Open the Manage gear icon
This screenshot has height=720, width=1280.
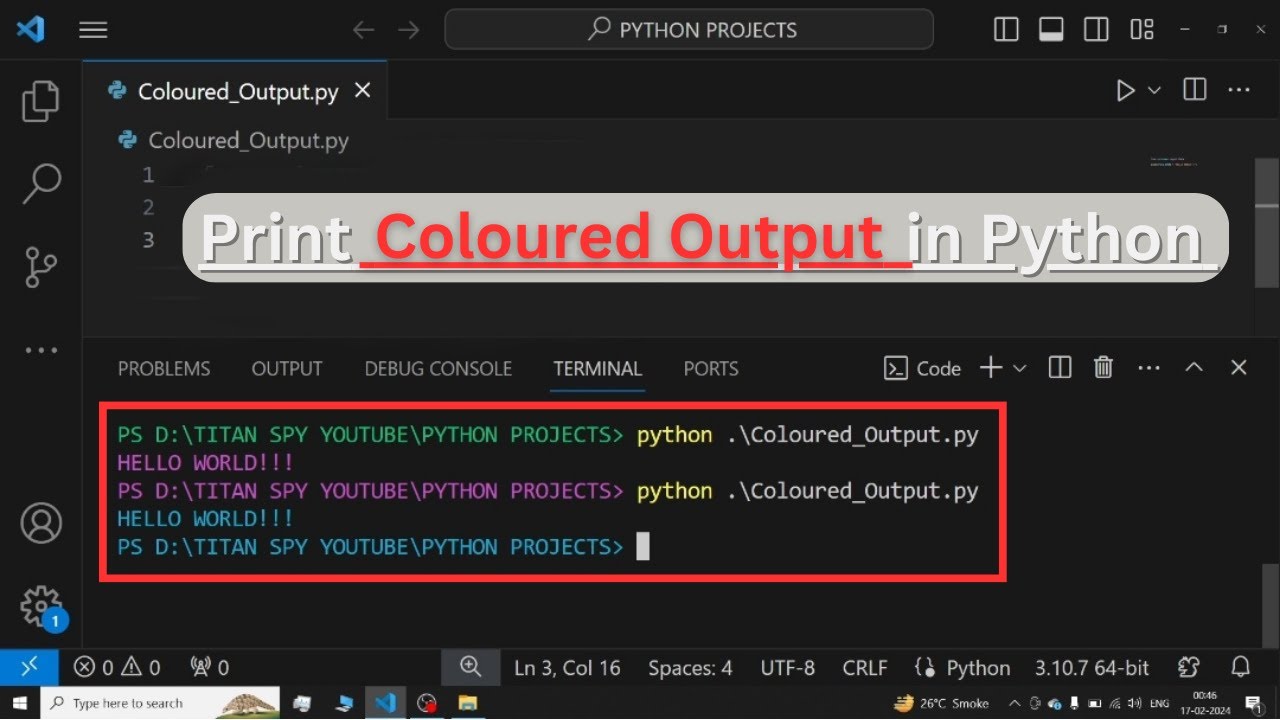pos(41,606)
